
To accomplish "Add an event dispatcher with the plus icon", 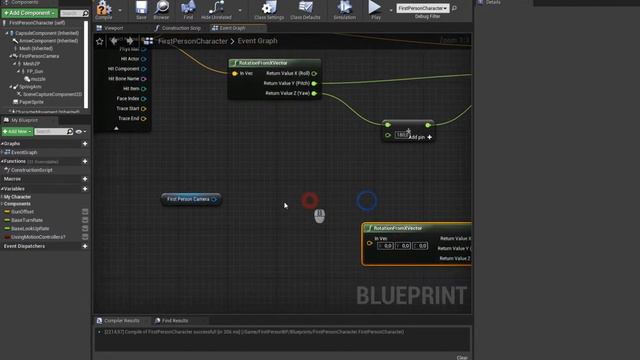I will tap(85, 246).
